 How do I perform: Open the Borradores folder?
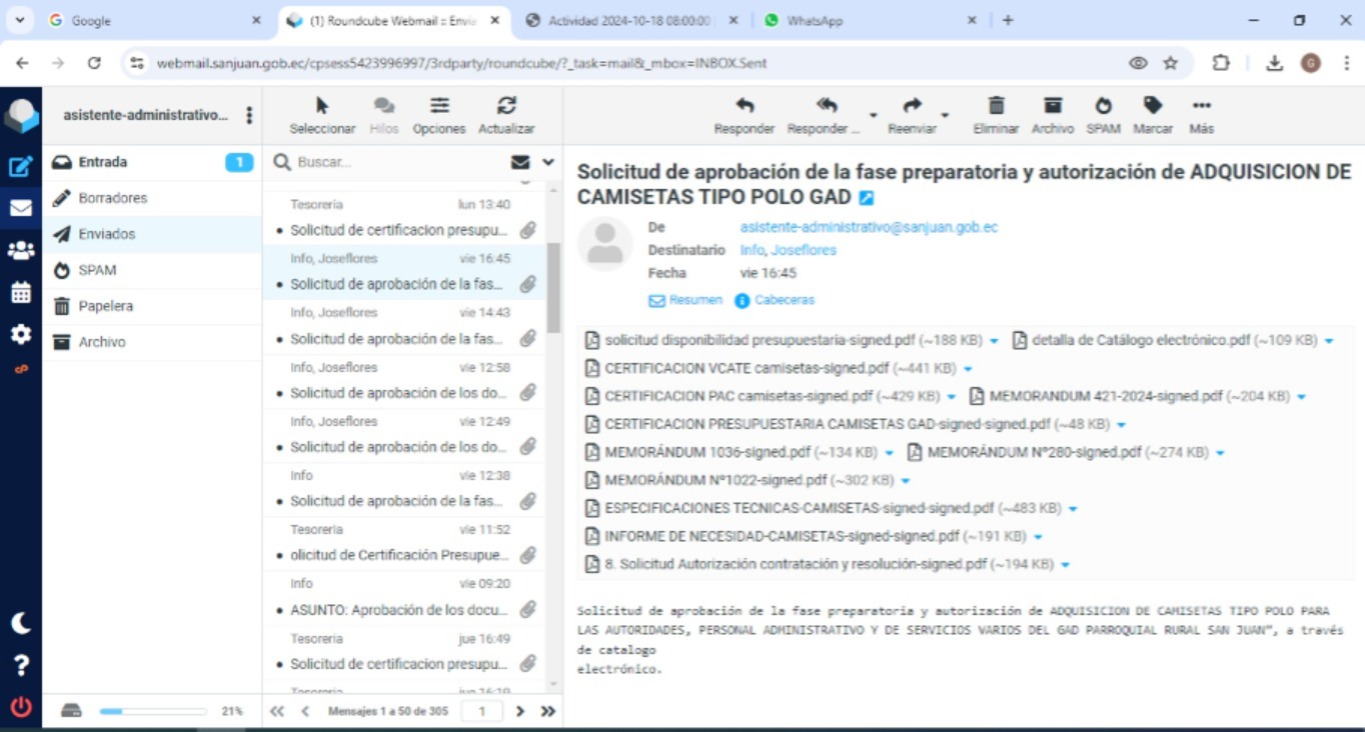(x=113, y=198)
